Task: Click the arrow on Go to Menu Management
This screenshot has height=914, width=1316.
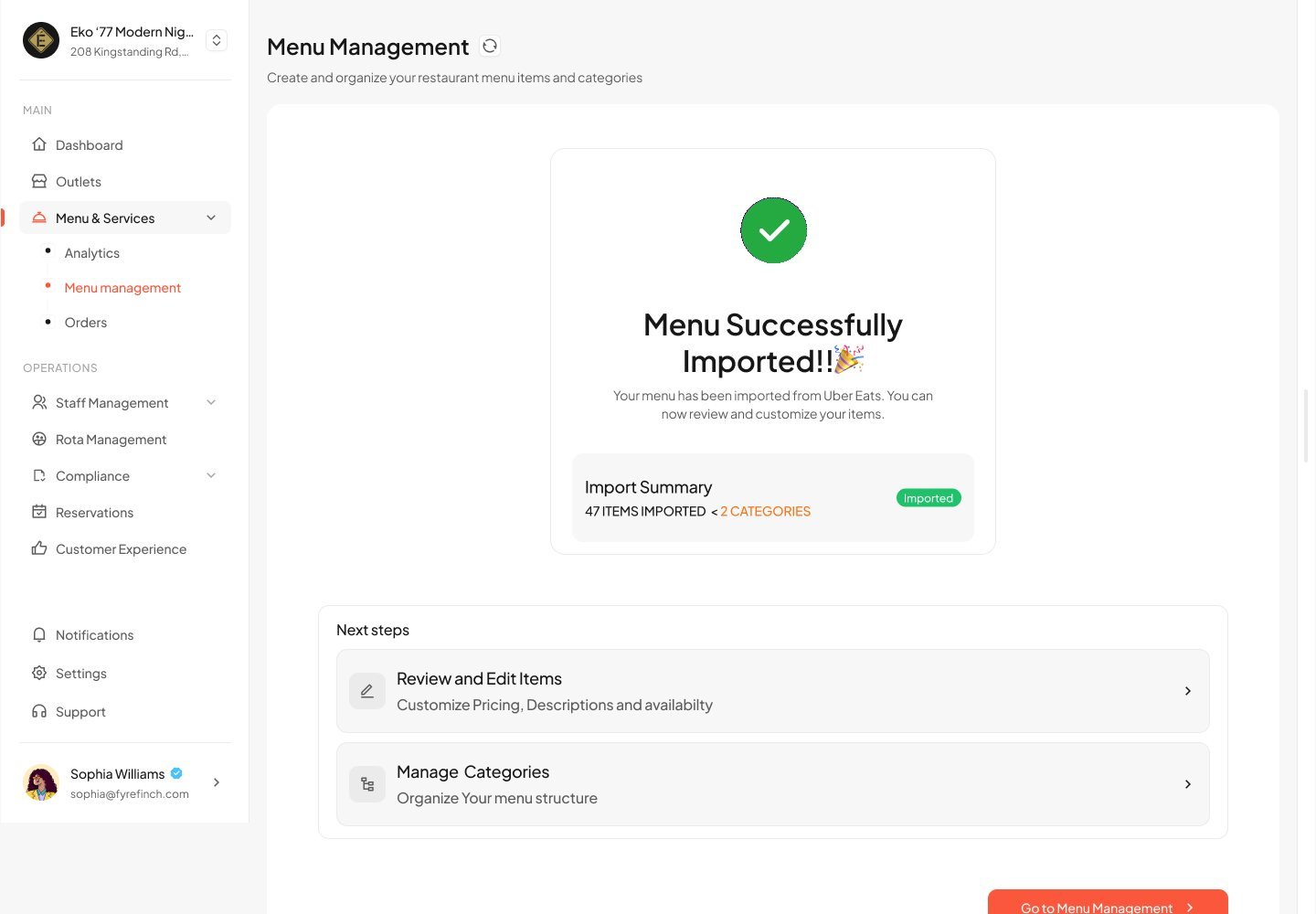Action: tap(1190, 908)
